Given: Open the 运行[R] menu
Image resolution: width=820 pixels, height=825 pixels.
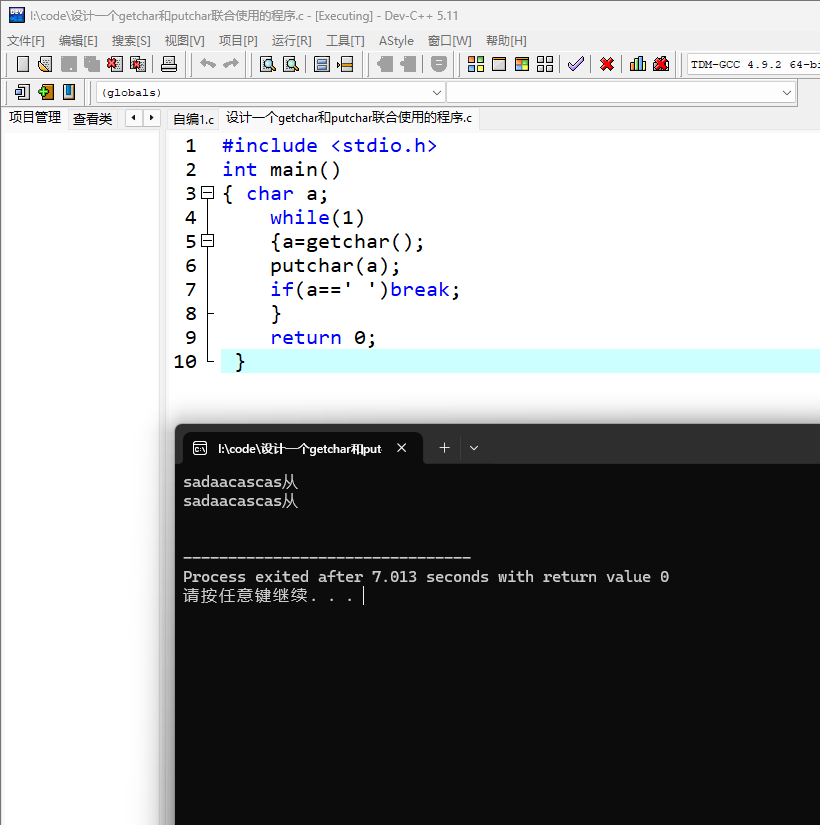Looking at the screenshot, I should pyautogui.click(x=292, y=41).
